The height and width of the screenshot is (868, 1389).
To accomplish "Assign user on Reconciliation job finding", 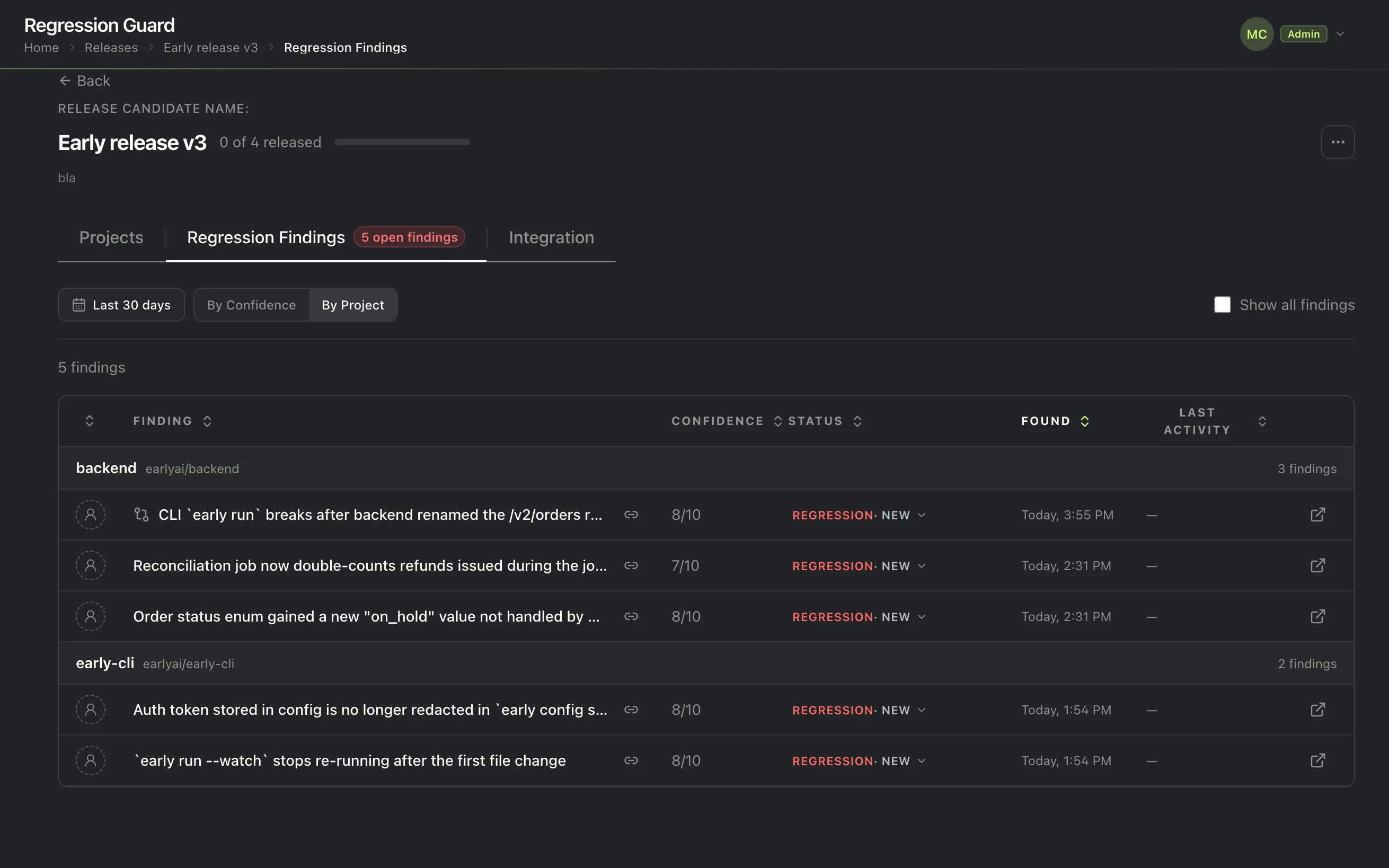I will point(91,565).
